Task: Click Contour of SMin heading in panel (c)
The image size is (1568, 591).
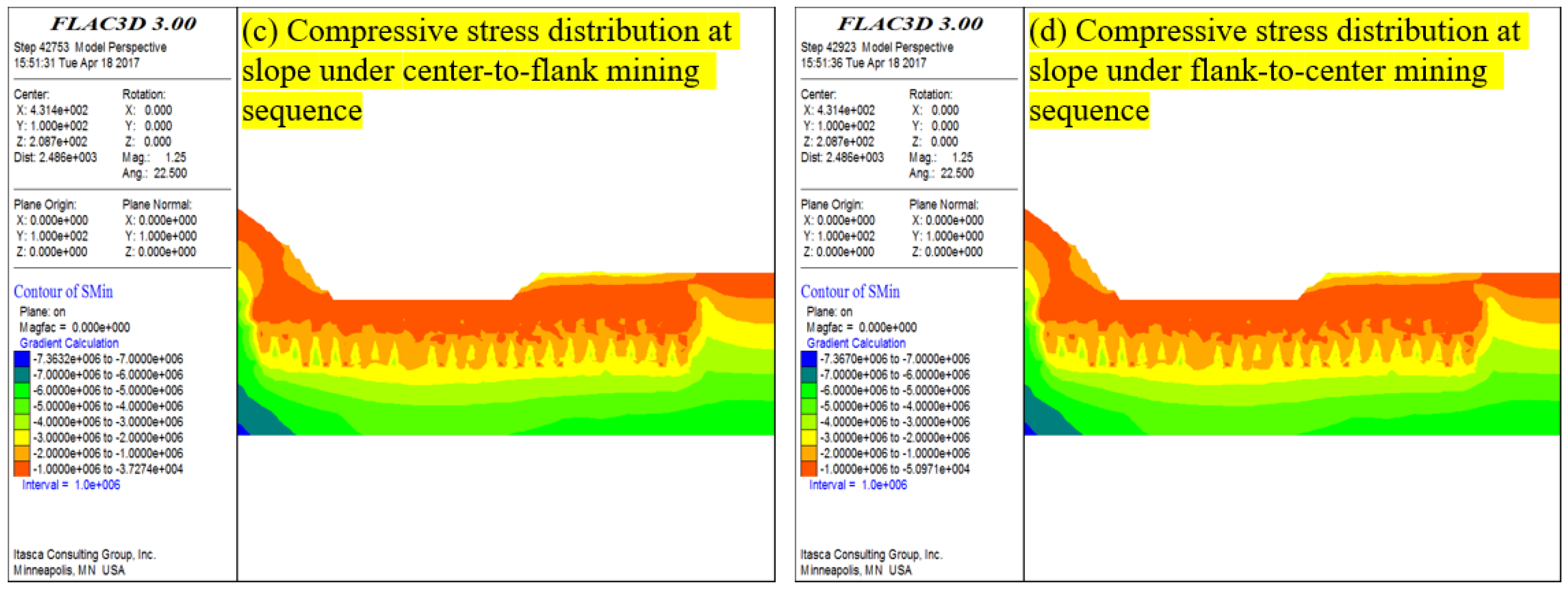Action: (x=64, y=292)
